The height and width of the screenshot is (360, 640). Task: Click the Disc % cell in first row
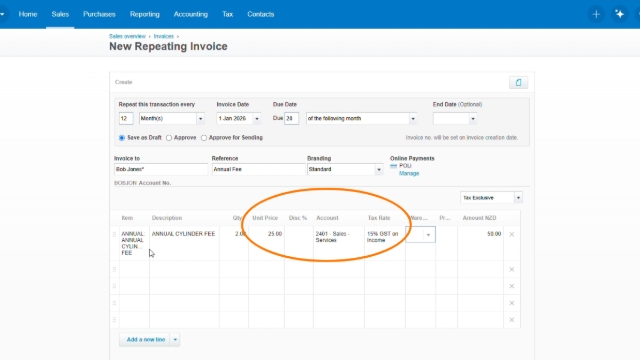tap(299, 243)
